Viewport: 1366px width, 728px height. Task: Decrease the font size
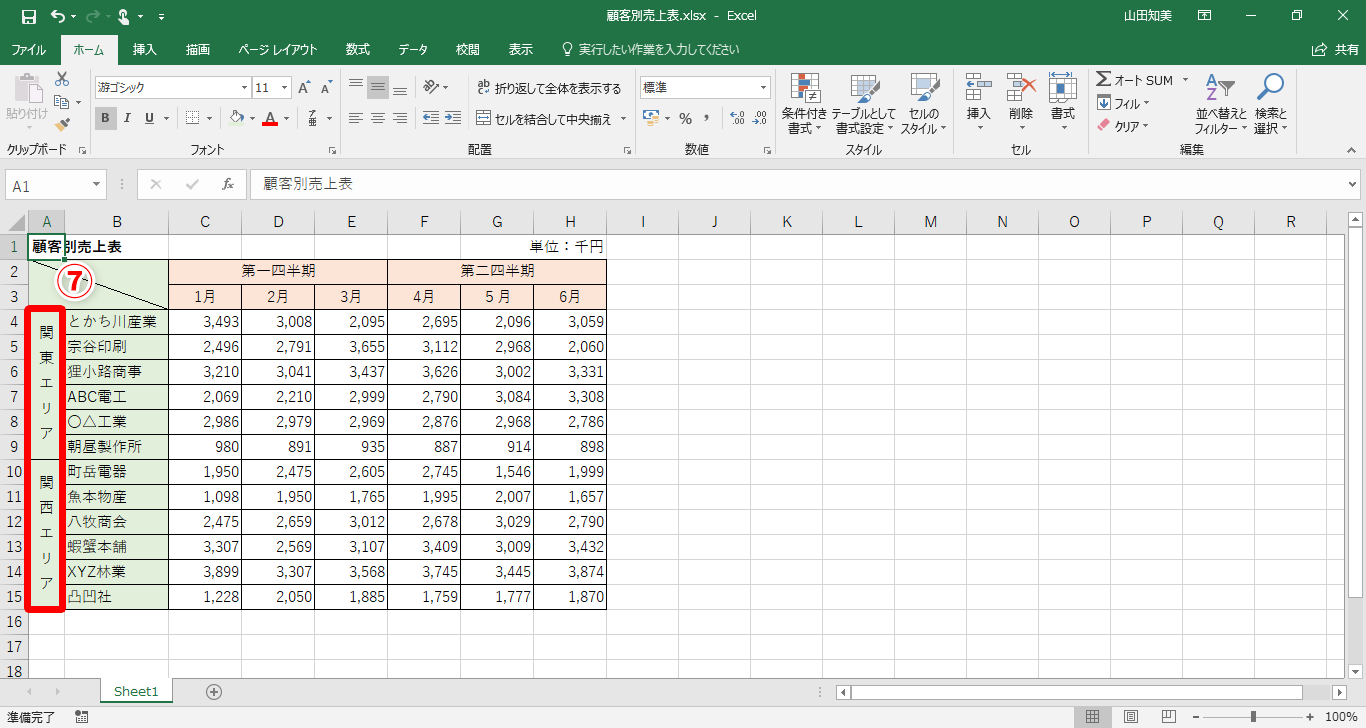327,88
